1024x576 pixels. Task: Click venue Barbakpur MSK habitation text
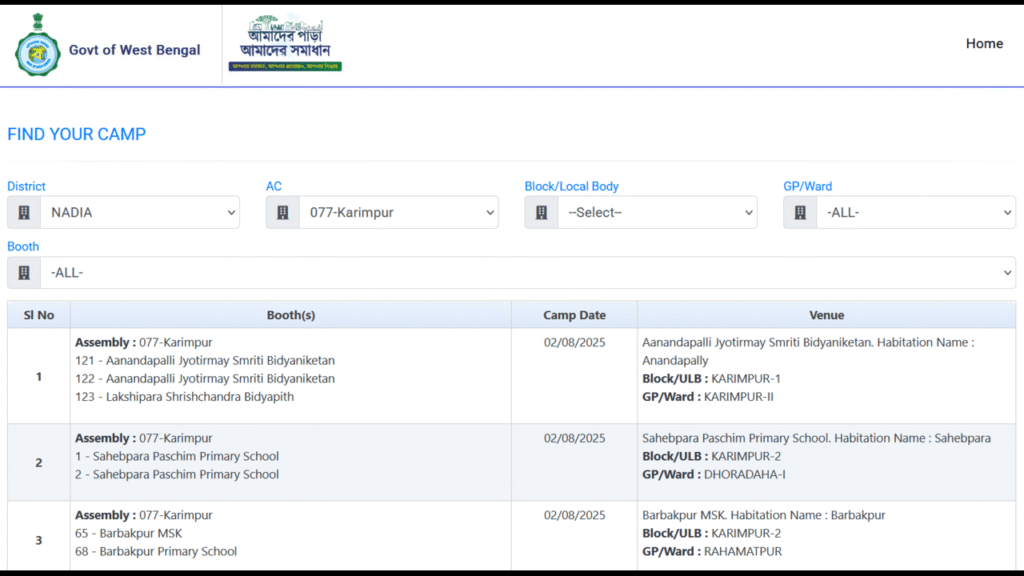763,515
